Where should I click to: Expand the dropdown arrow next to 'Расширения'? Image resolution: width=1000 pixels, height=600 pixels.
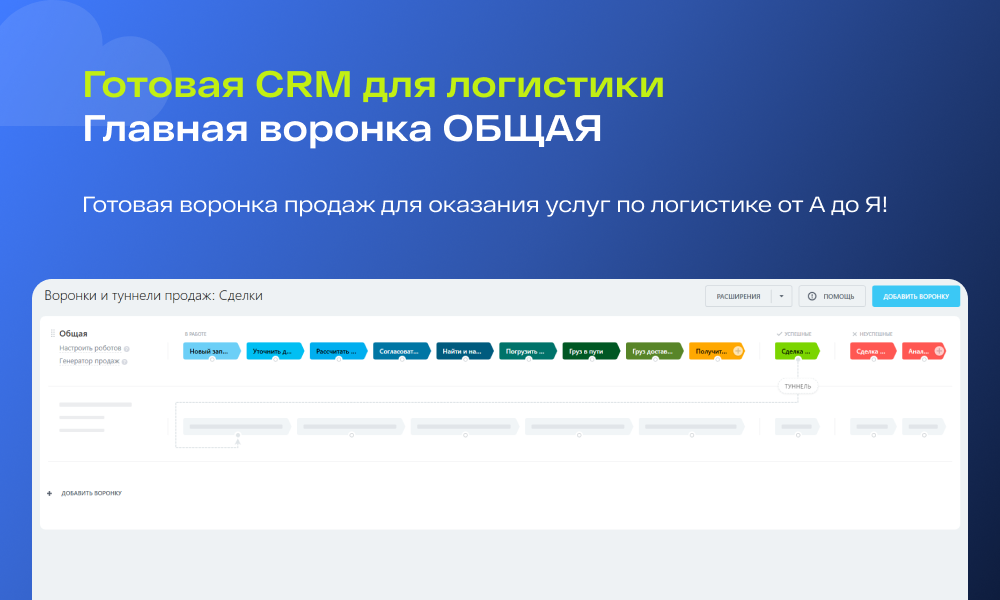pyautogui.click(x=782, y=296)
